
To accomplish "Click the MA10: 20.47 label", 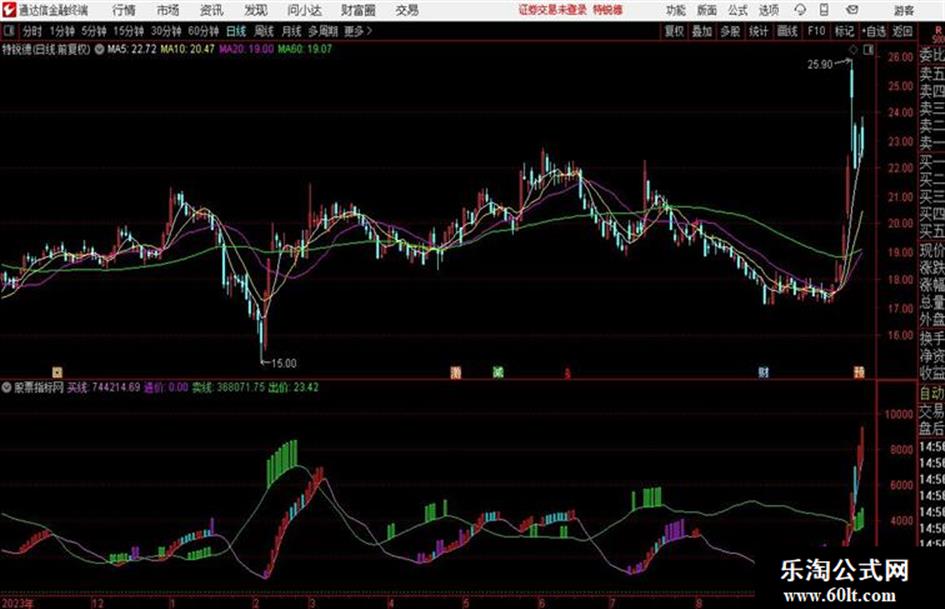I will pyautogui.click(x=187, y=49).
